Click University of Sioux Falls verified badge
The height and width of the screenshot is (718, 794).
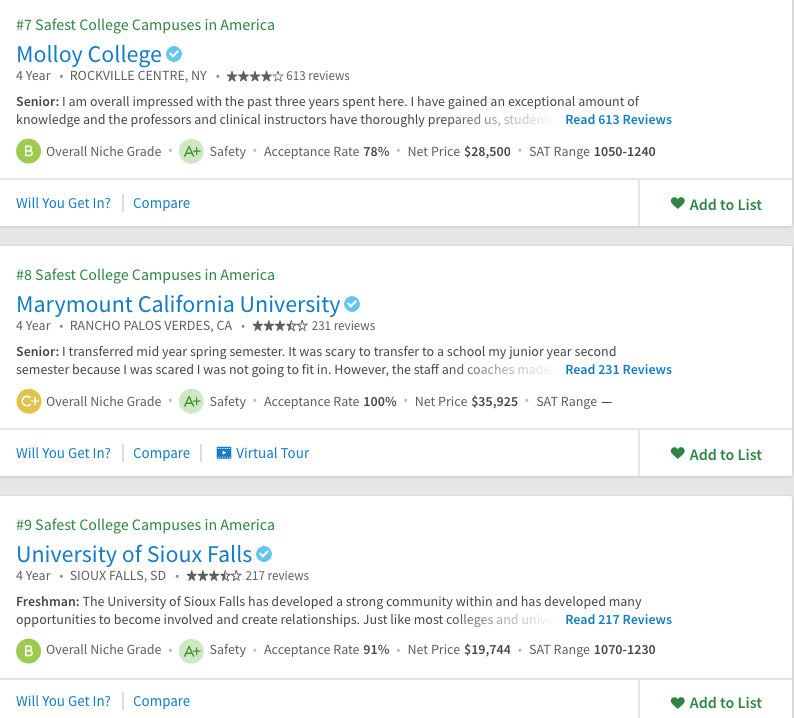264,554
